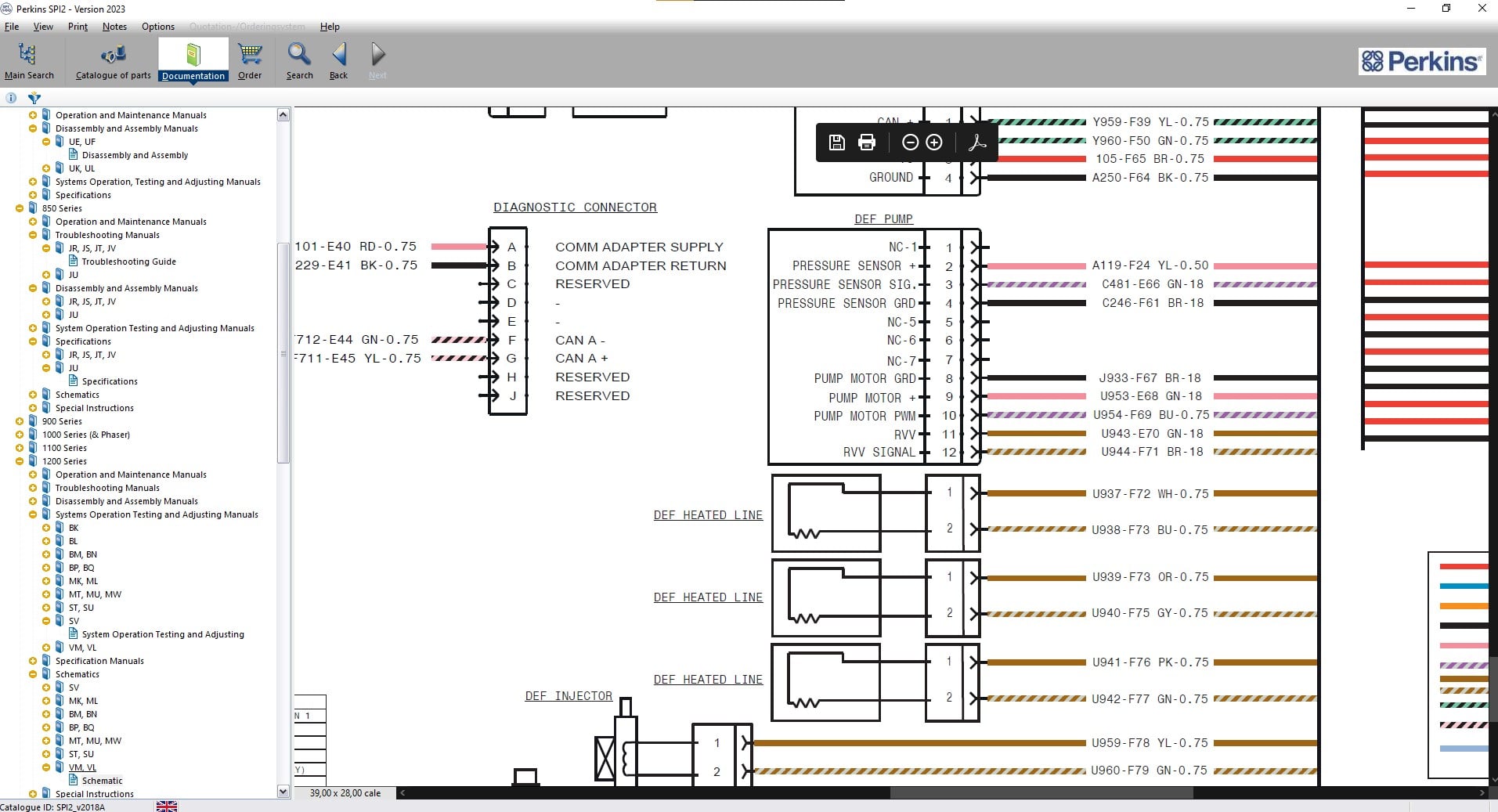This screenshot has height=812, width=1498.
Task: Click the DEF PUMP heading
Action: [883, 219]
